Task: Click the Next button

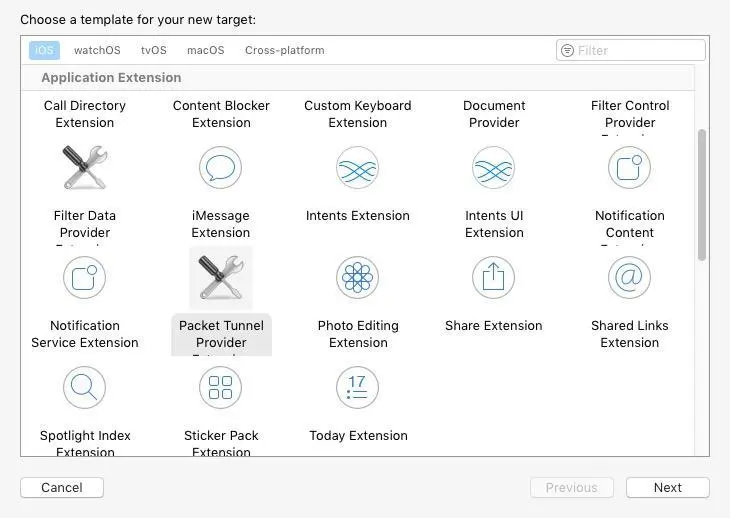Action: click(x=668, y=487)
